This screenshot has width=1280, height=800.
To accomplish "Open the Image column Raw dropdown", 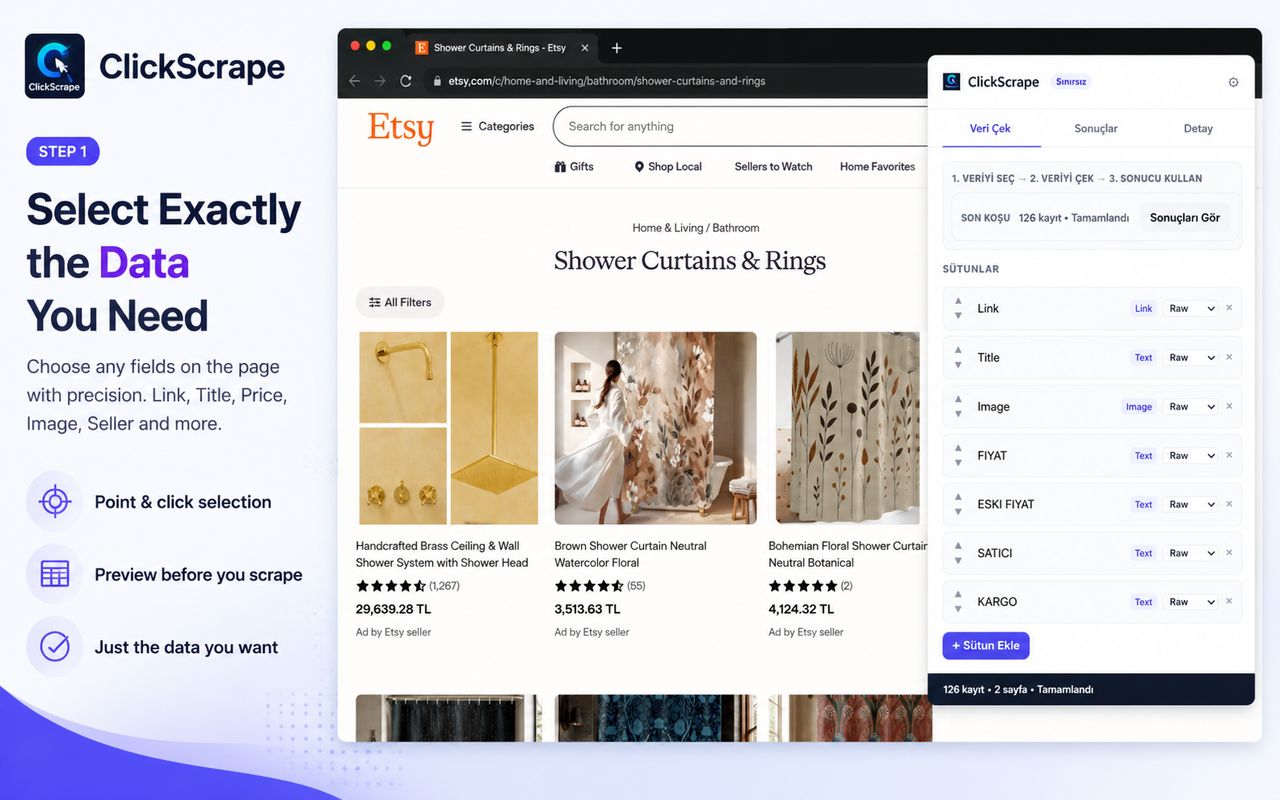I will click(1191, 407).
